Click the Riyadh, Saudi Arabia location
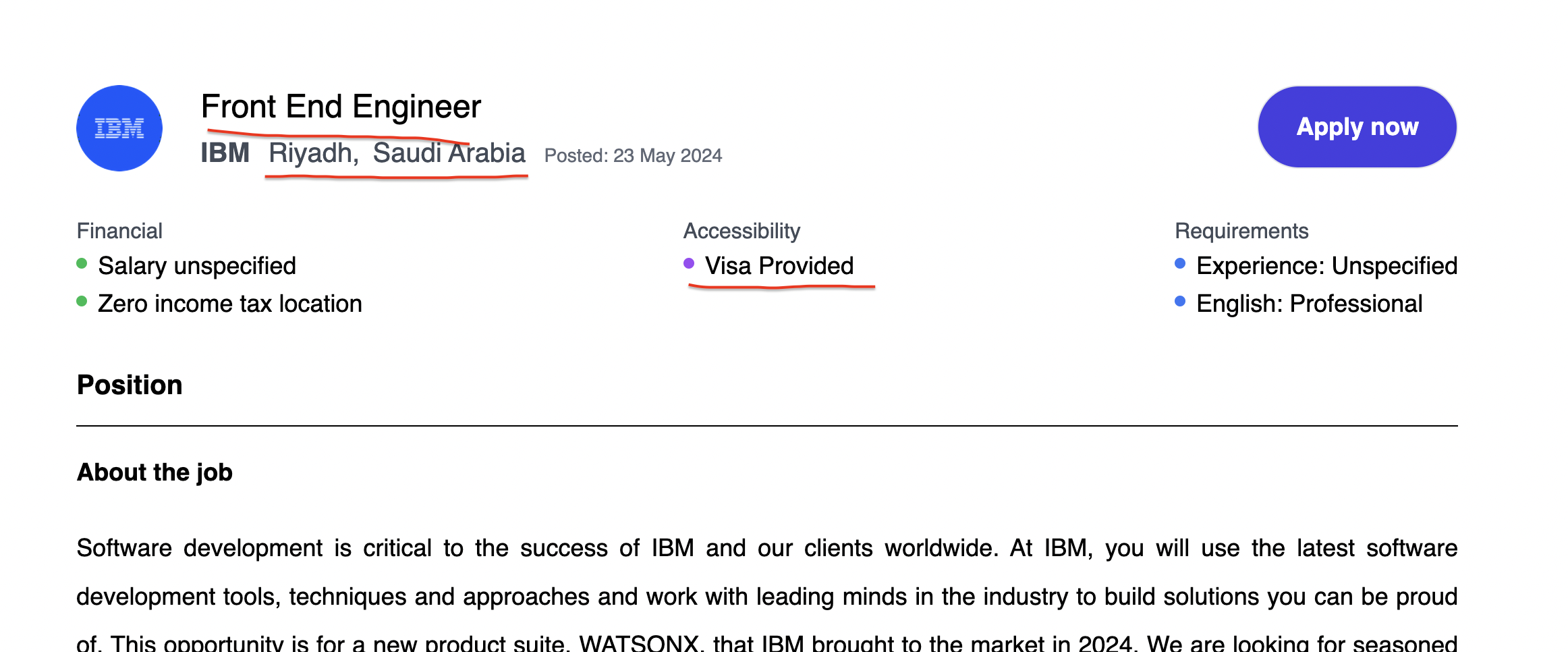 coord(397,153)
